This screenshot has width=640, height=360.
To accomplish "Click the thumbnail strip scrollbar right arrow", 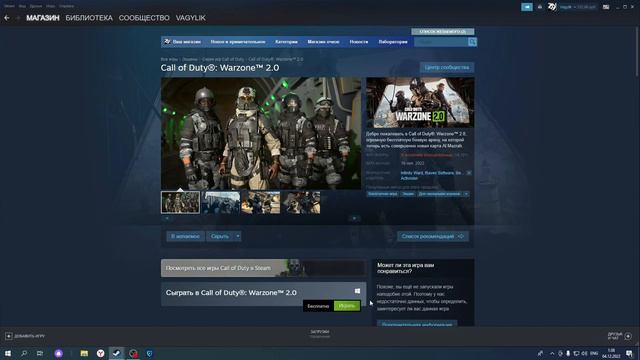I will coord(354,218).
